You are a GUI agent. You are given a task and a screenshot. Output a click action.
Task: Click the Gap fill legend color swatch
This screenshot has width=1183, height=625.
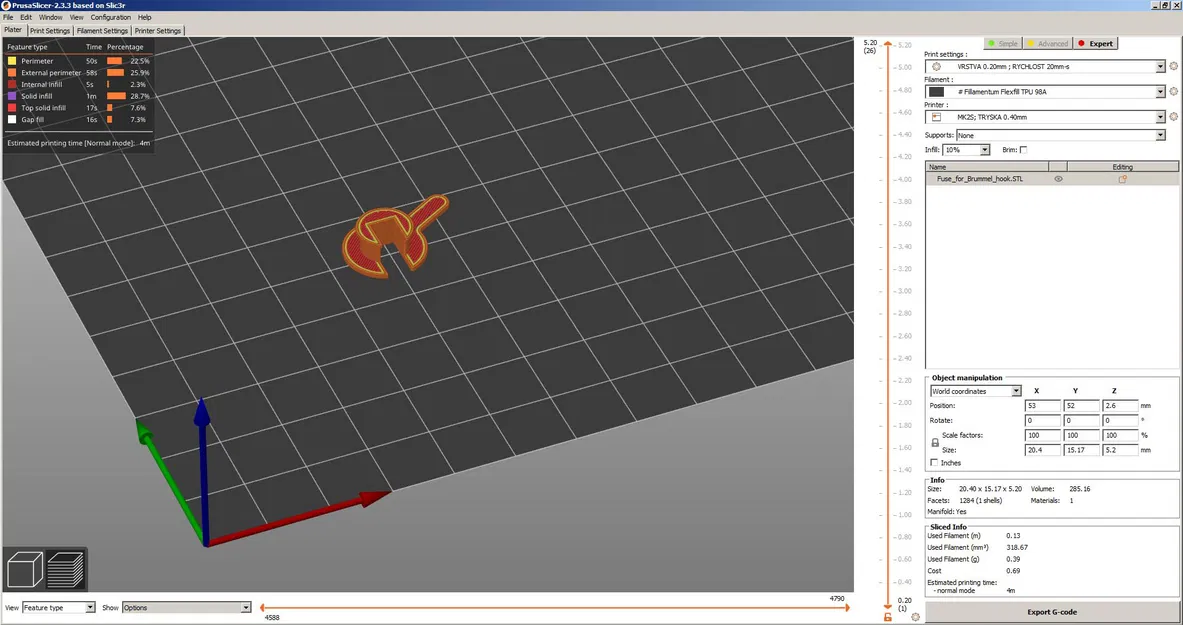12,119
